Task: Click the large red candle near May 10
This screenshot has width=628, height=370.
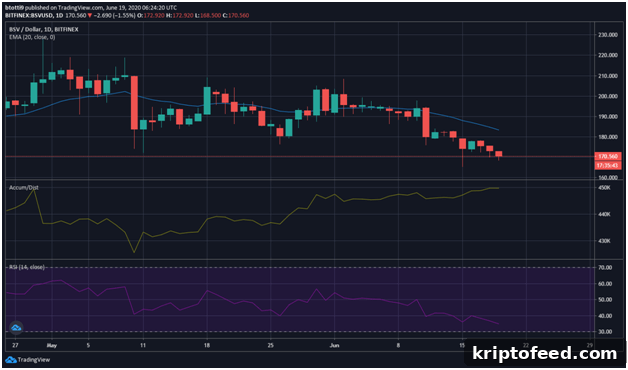Action: coord(134,103)
